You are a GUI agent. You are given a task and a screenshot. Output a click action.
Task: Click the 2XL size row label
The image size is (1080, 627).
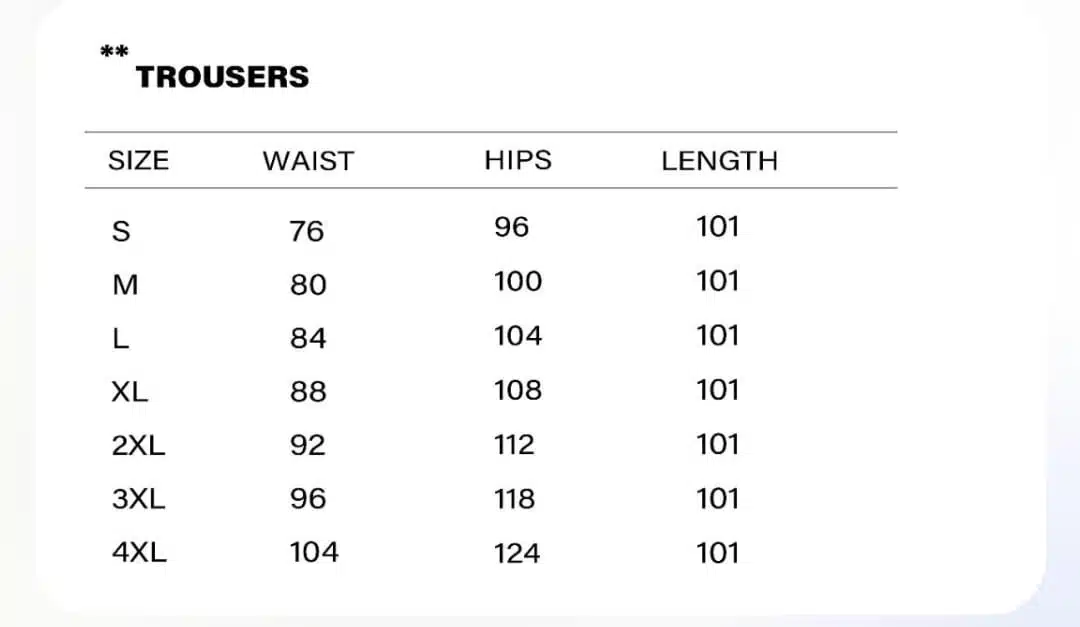coord(138,445)
